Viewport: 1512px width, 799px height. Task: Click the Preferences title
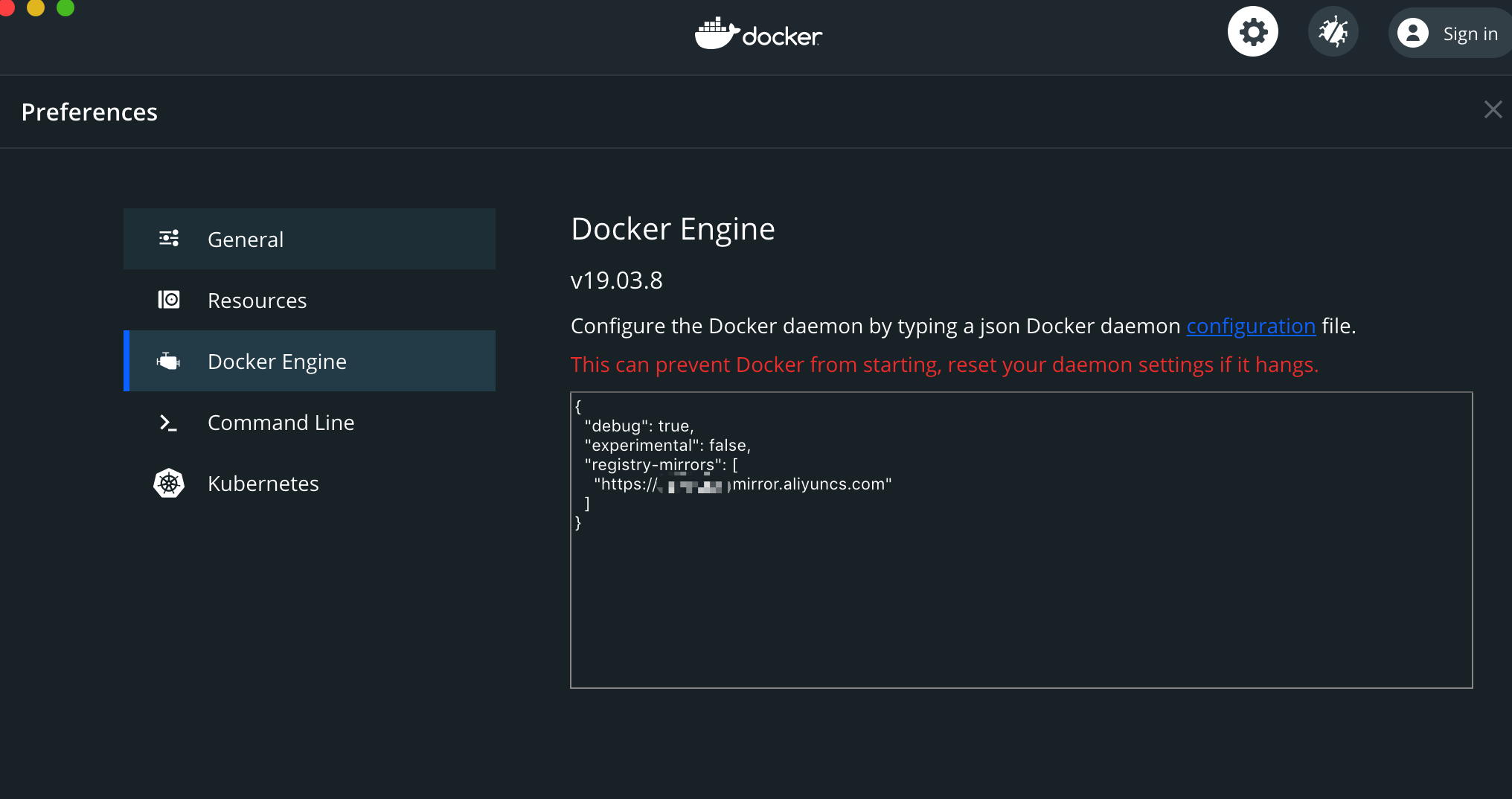tap(89, 112)
